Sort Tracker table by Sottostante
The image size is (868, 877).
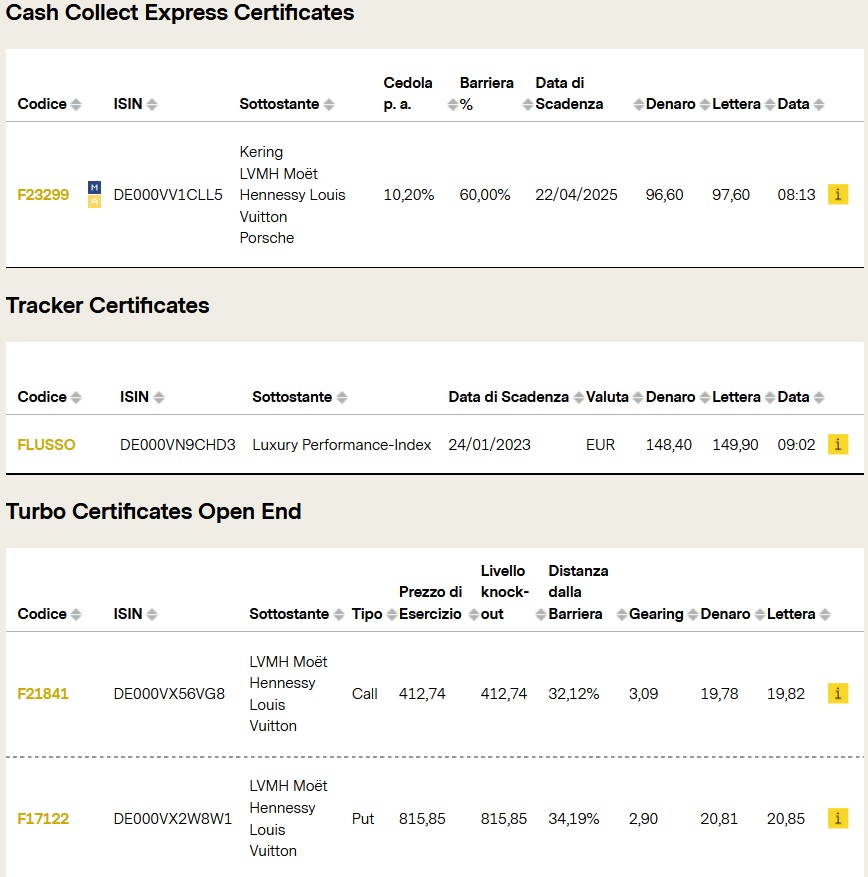point(342,398)
